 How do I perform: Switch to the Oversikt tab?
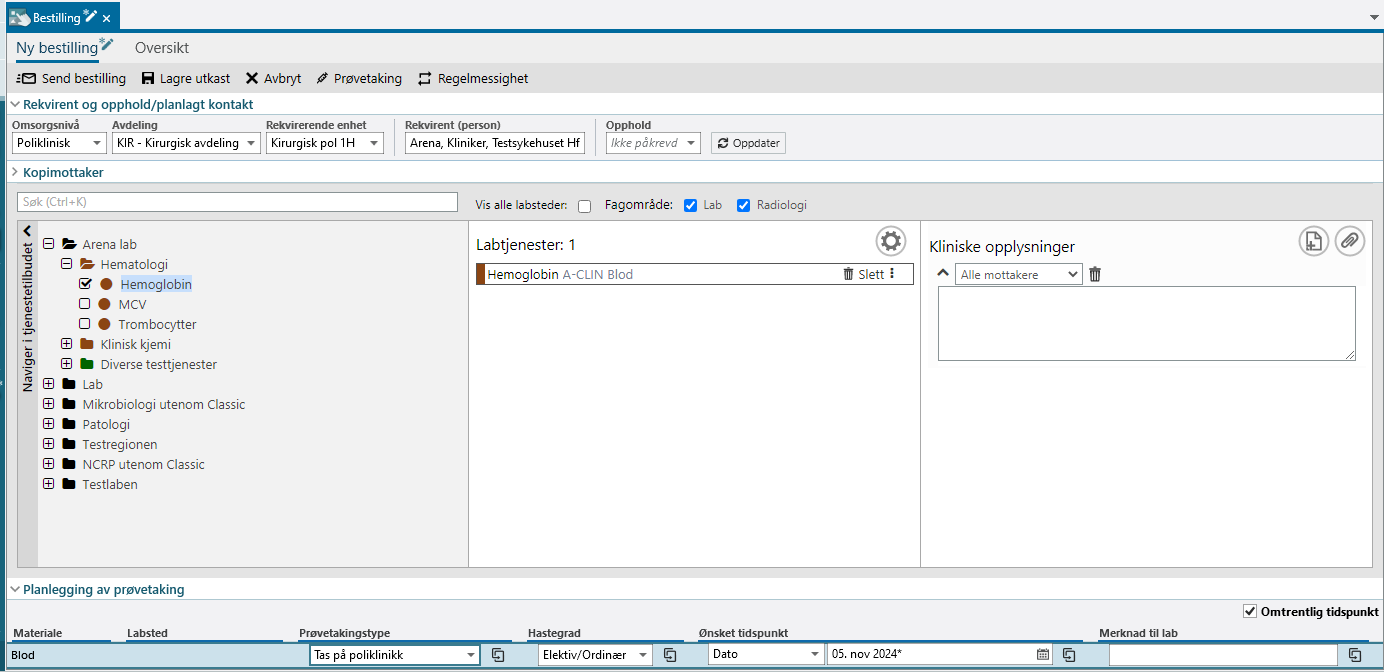162,48
